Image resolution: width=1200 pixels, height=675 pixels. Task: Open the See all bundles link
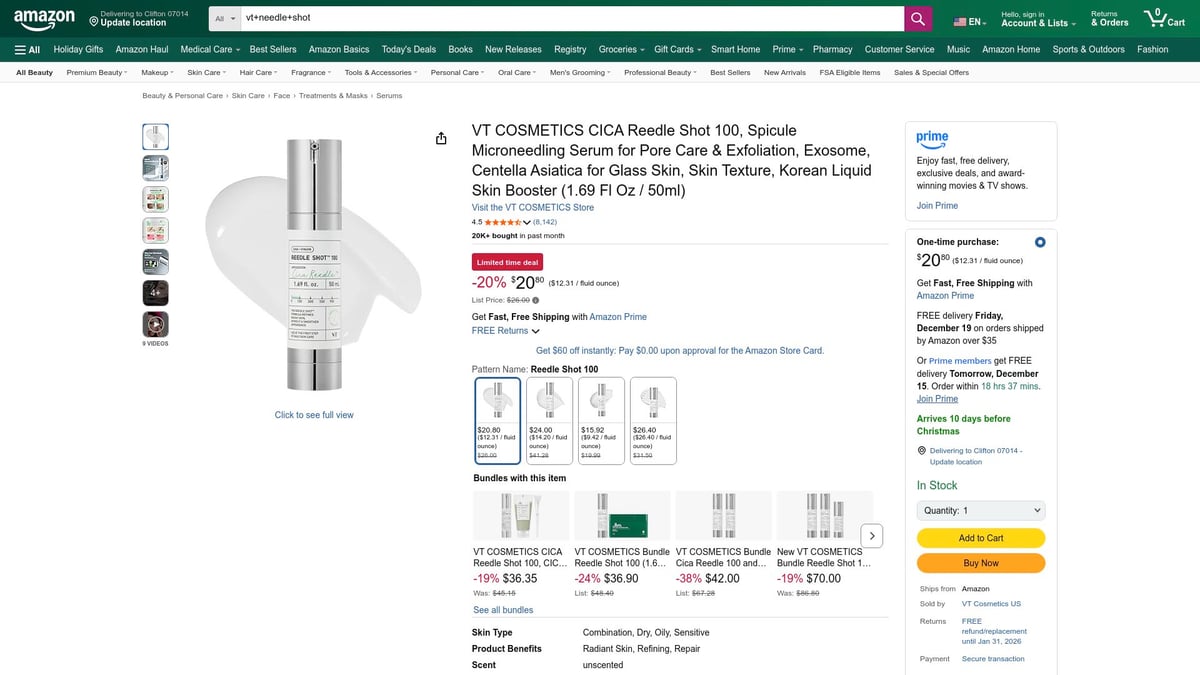tap(503, 609)
